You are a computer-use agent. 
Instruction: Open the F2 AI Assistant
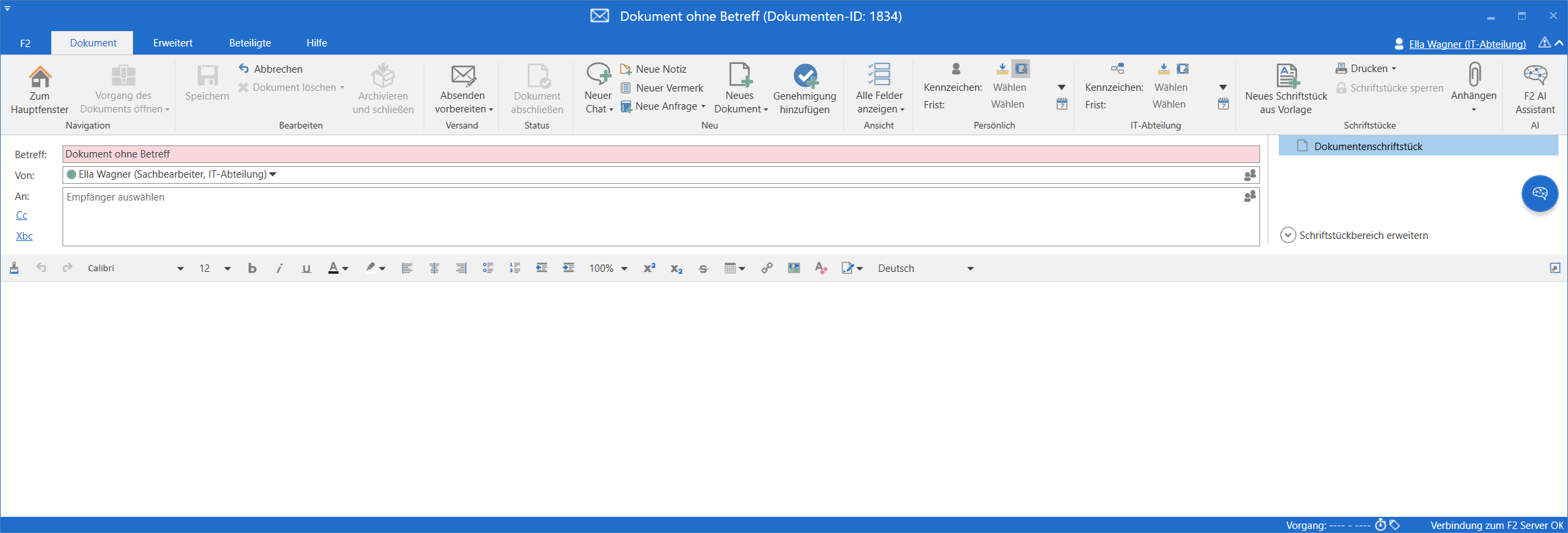pos(1535,76)
